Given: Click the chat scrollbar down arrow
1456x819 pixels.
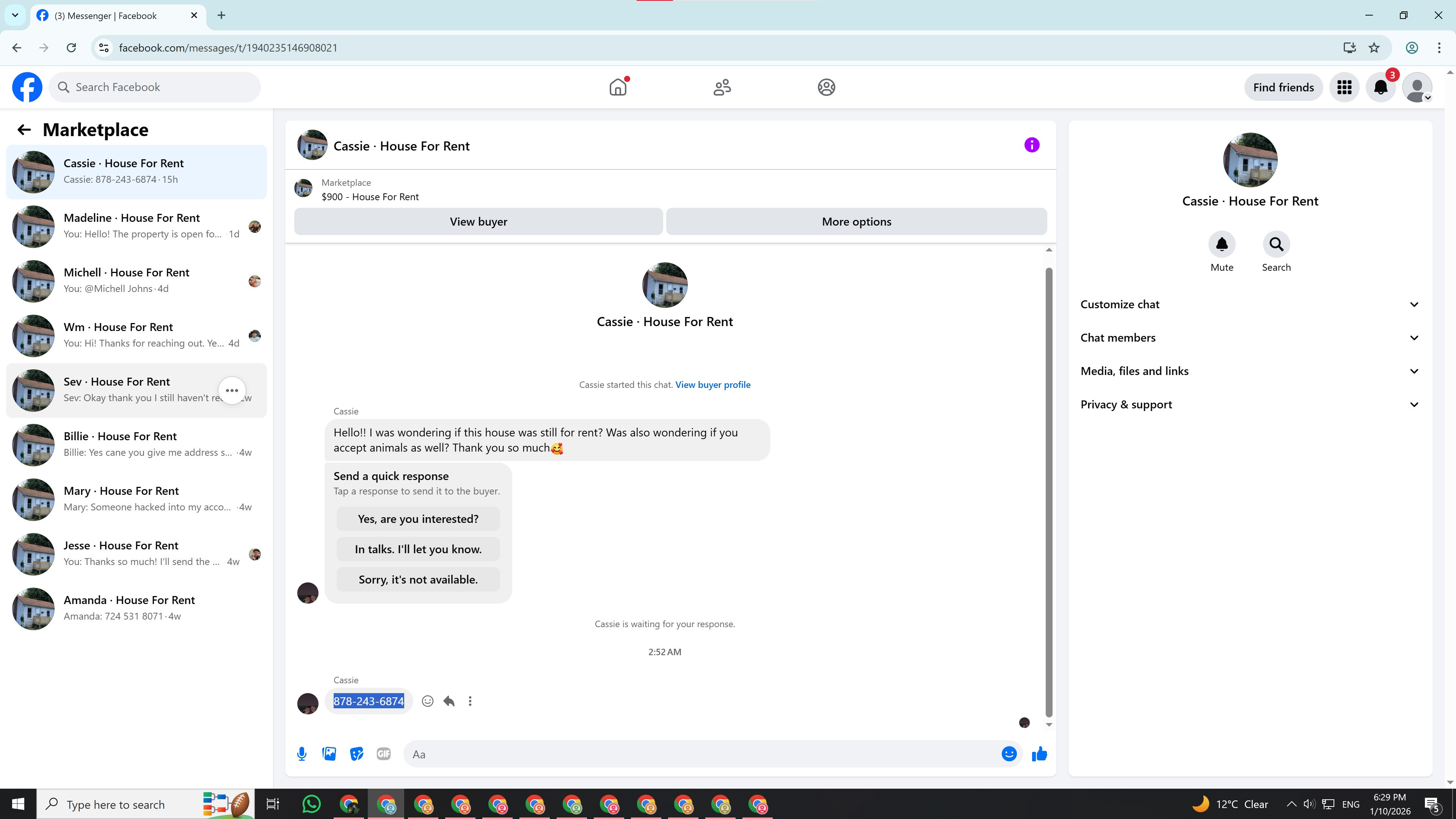Looking at the screenshot, I should pyautogui.click(x=1048, y=725).
